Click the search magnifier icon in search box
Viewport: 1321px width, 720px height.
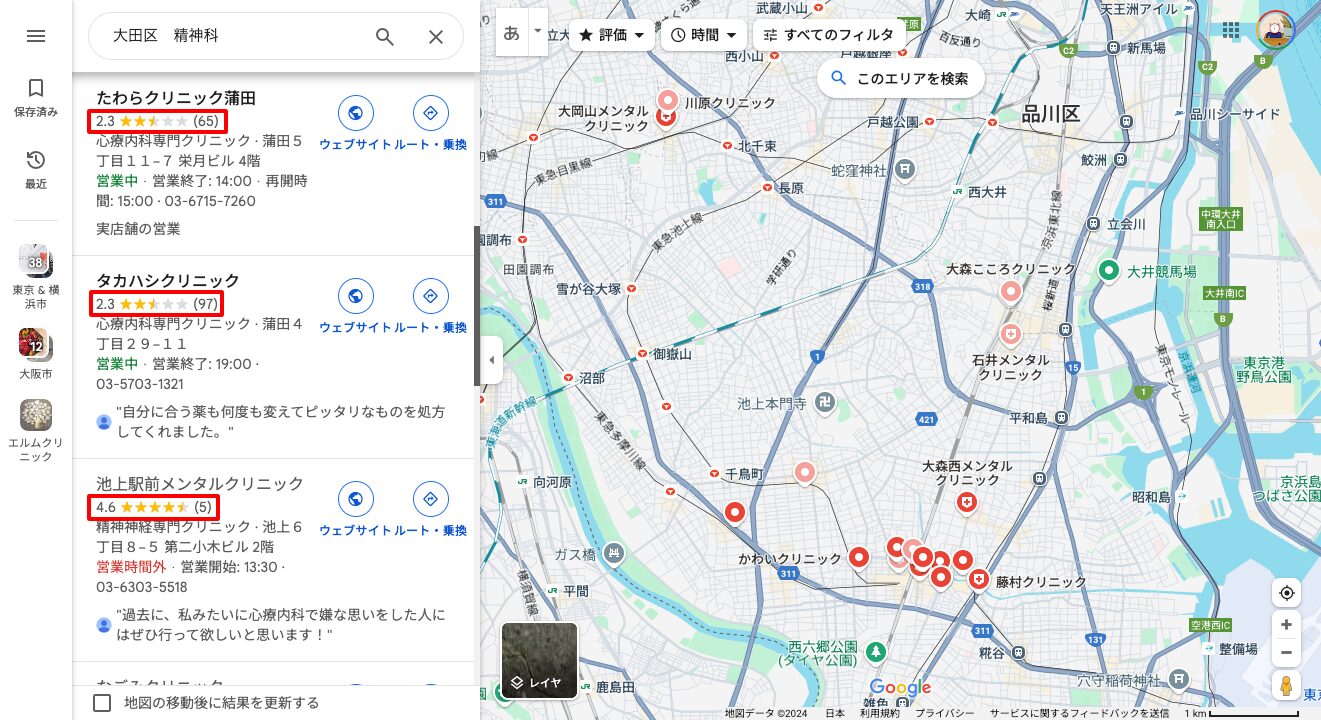click(385, 37)
